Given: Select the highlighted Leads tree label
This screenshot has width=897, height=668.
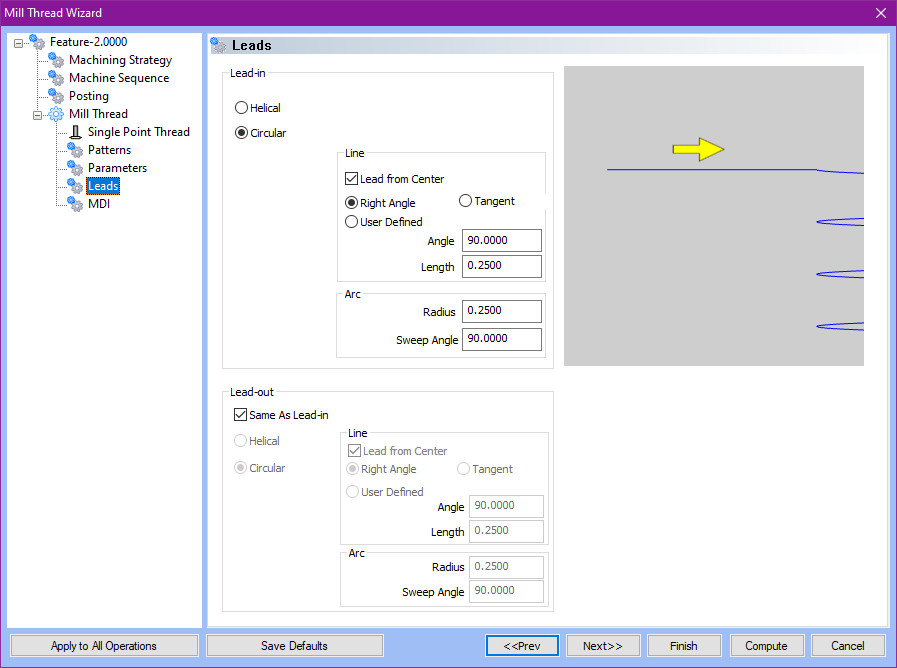Looking at the screenshot, I should (x=103, y=186).
